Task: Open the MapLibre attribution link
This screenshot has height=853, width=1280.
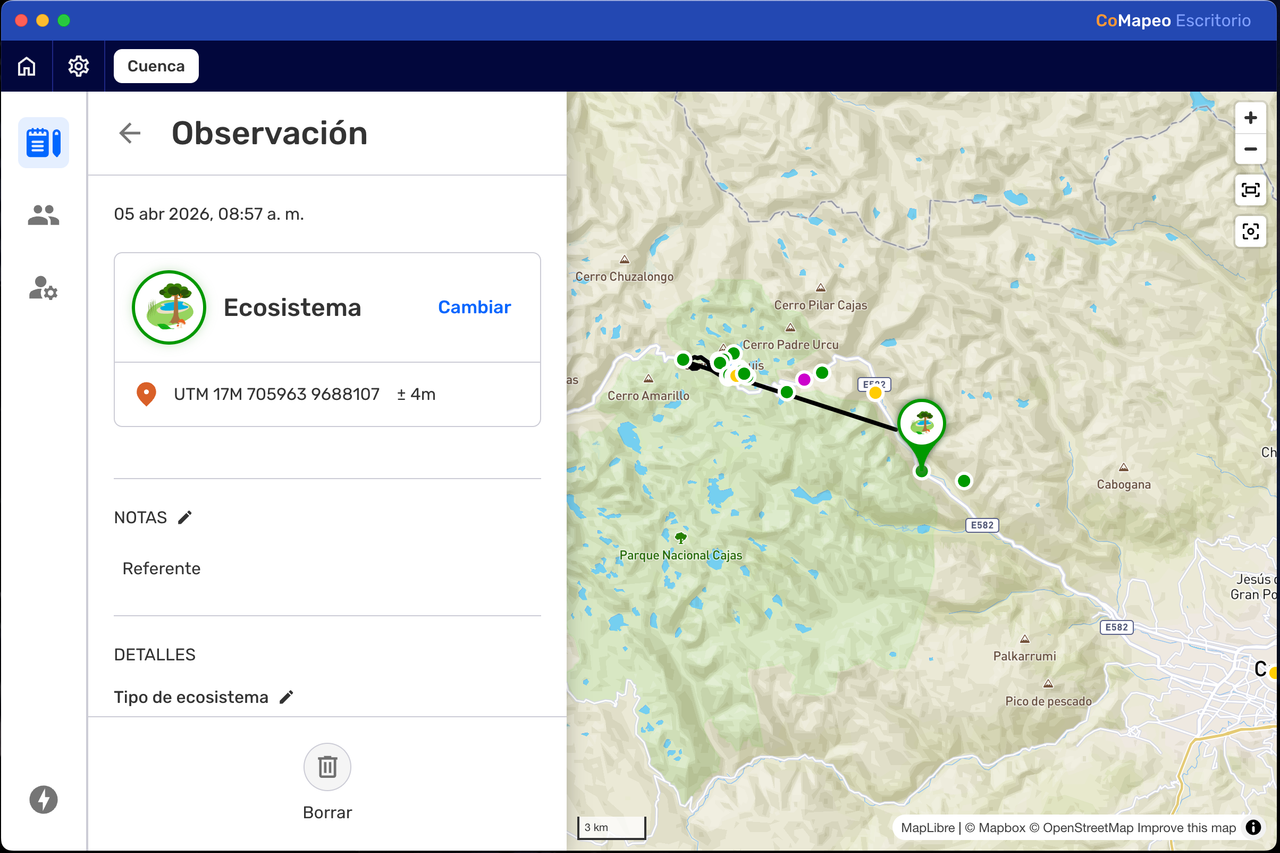Action: click(929, 828)
